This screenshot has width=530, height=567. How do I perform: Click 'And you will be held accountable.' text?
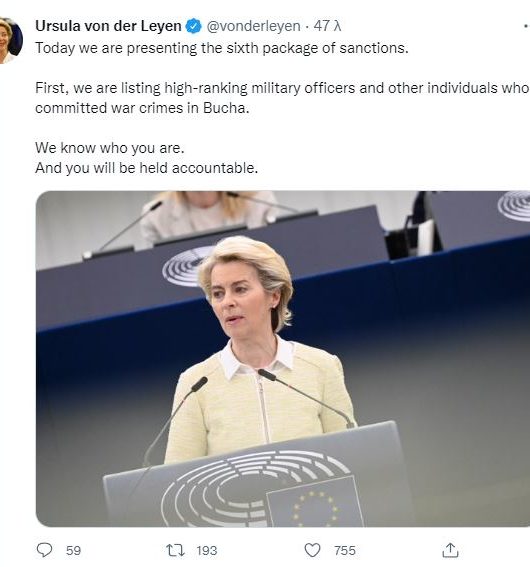146,168
